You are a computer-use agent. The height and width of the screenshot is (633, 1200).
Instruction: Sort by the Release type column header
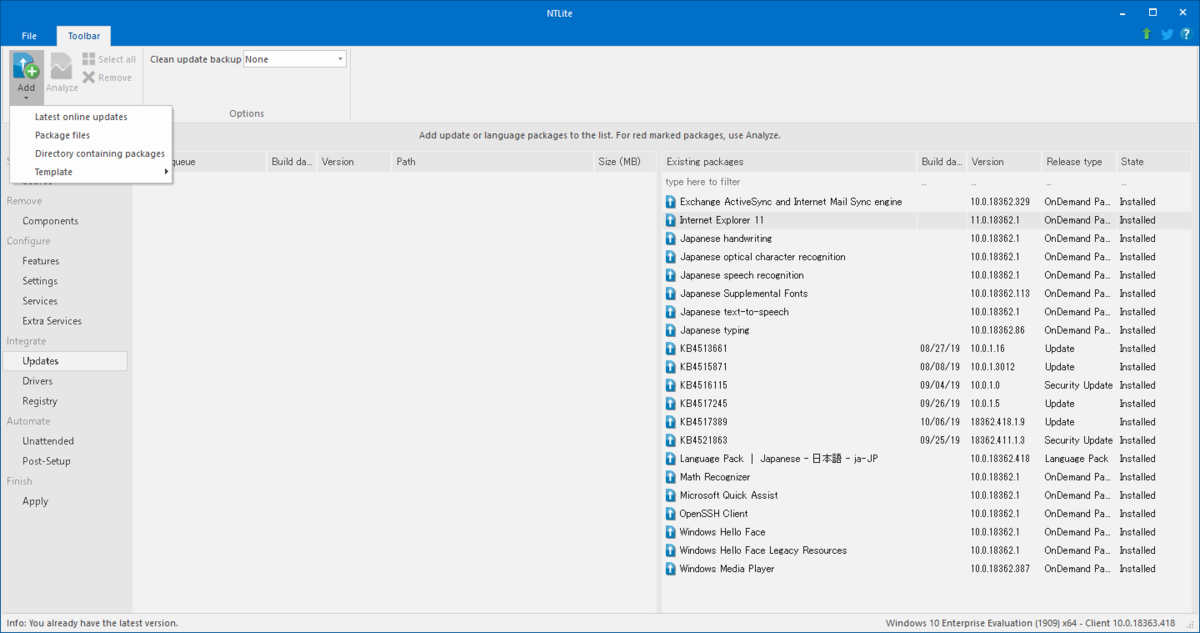pyautogui.click(x=1078, y=162)
